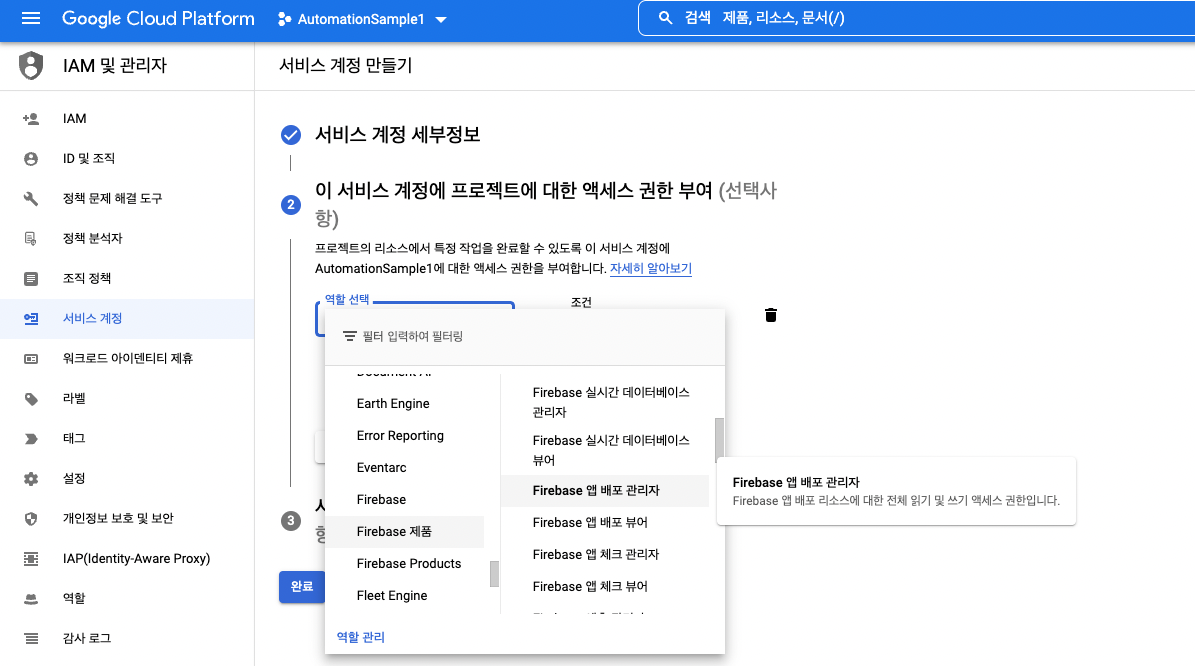Screen dimensions: 1195x666
Task: Click the category list scrollbar thumb
Action: (494, 574)
